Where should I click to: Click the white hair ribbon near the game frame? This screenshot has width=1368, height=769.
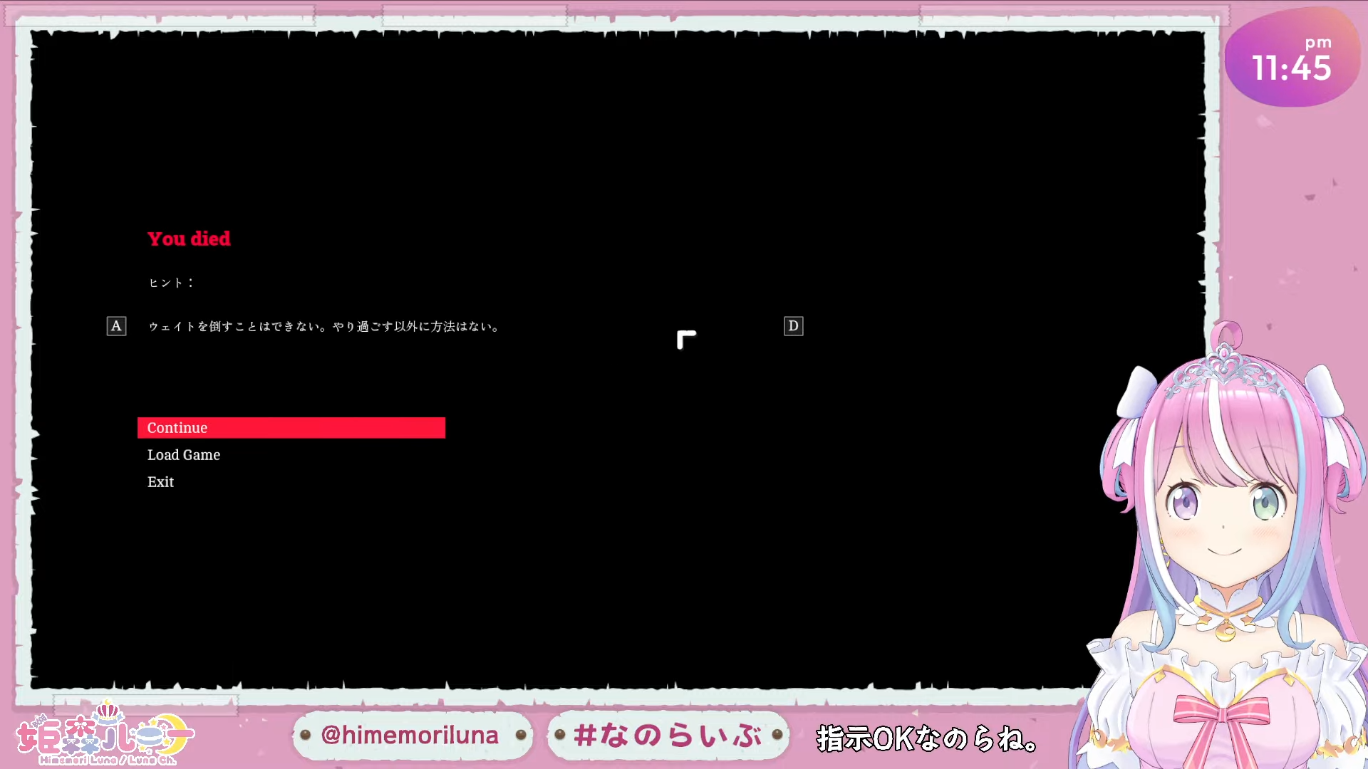coord(1141,392)
